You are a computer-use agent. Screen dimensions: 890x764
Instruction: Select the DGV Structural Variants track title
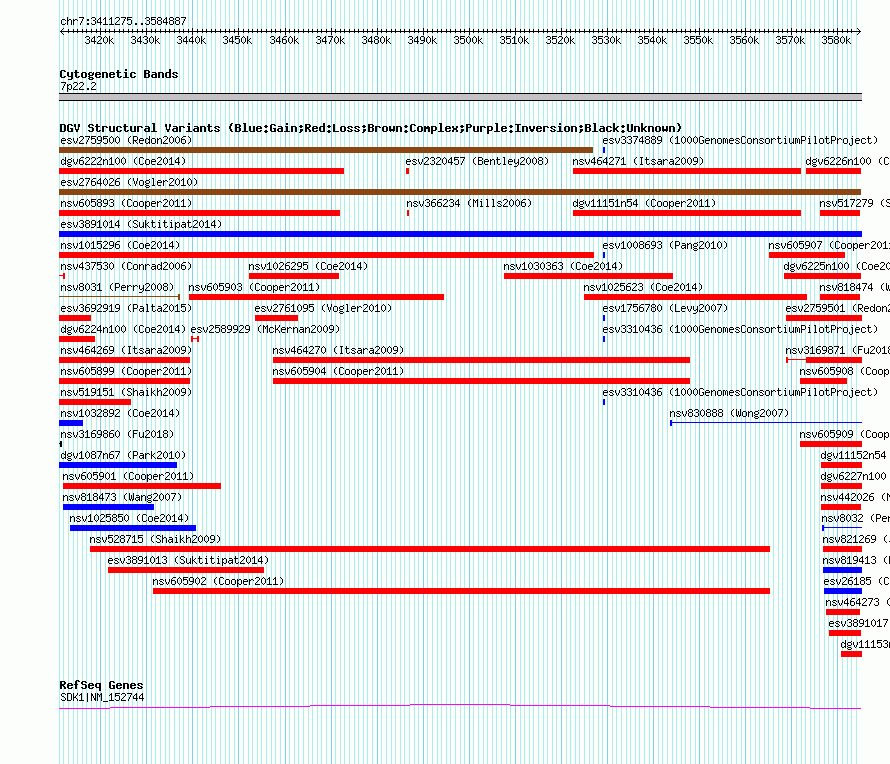tap(371, 128)
